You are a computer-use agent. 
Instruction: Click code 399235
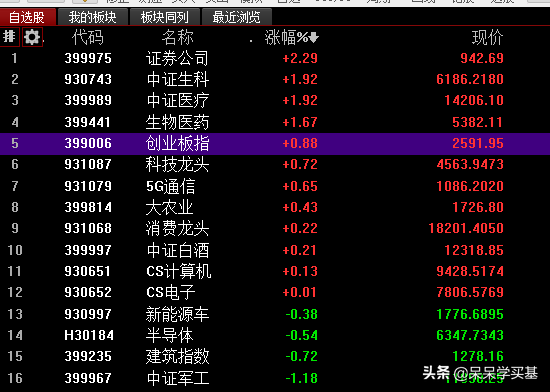88,357
